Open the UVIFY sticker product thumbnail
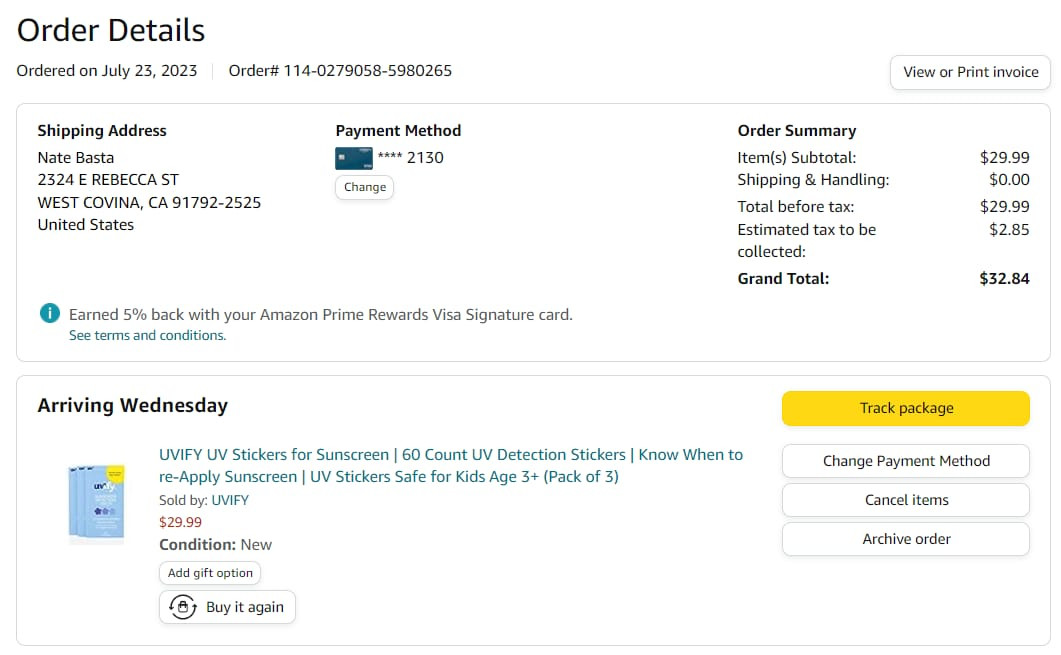The image size is (1061, 655). pyautogui.click(x=95, y=503)
